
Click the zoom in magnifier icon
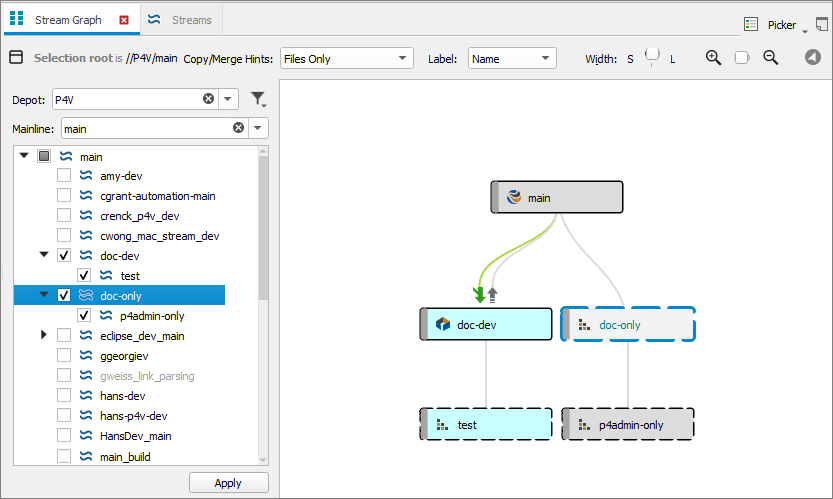[x=713, y=58]
